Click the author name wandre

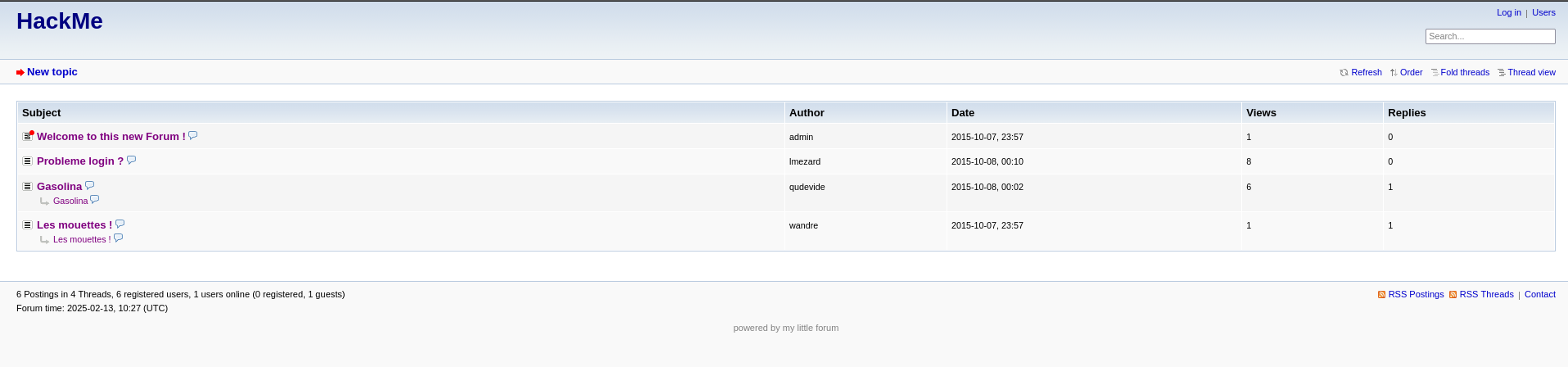point(803,225)
